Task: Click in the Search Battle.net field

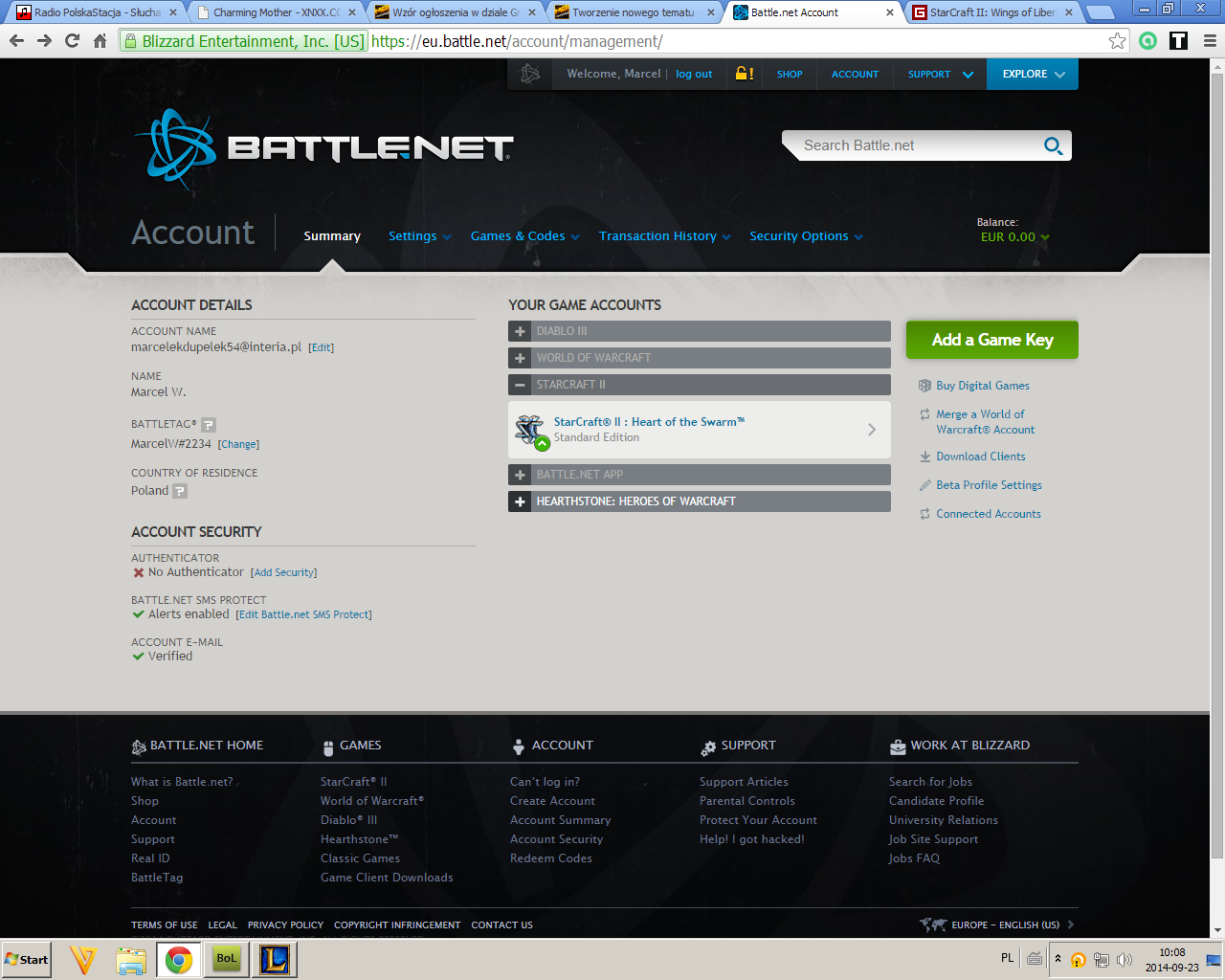Action: pyautogui.click(x=919, y=145)
